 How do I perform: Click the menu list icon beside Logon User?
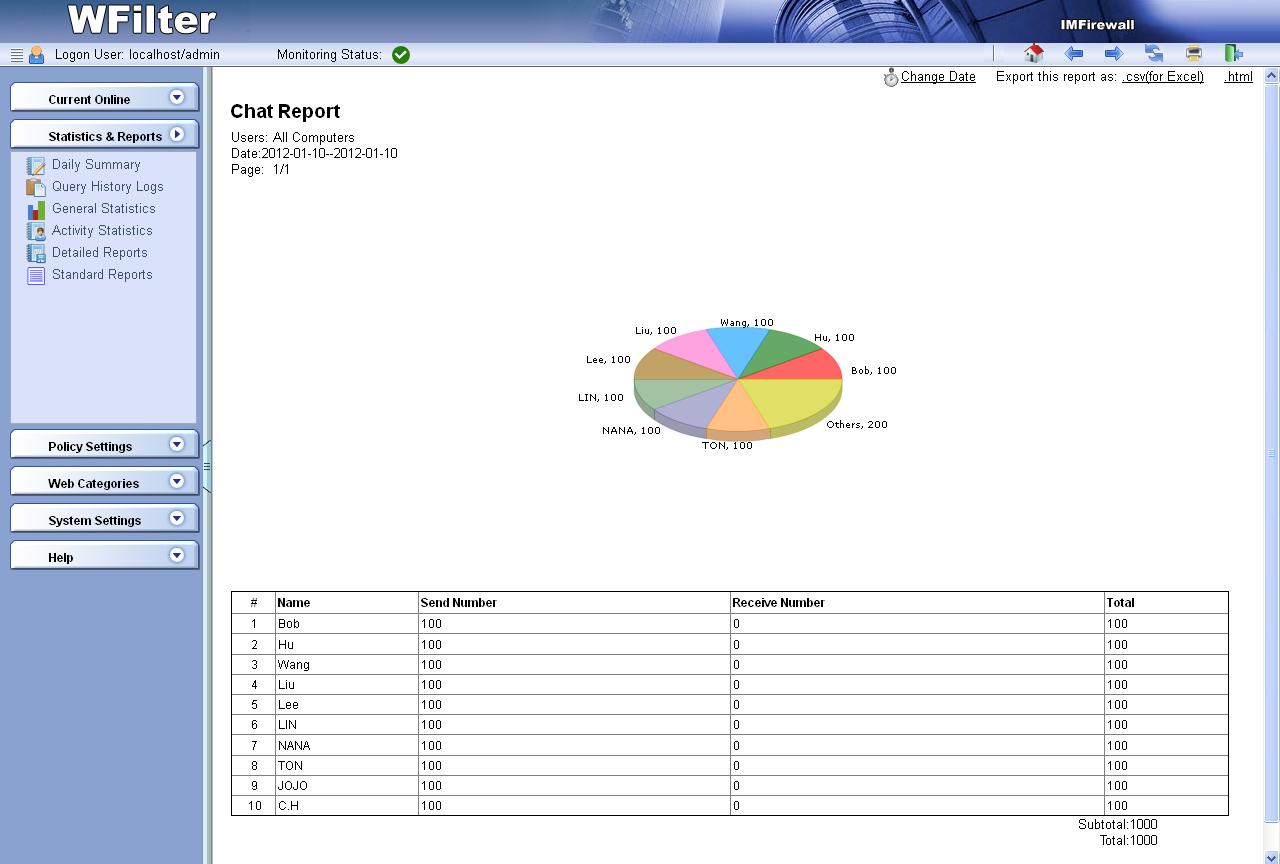[16, 55]
